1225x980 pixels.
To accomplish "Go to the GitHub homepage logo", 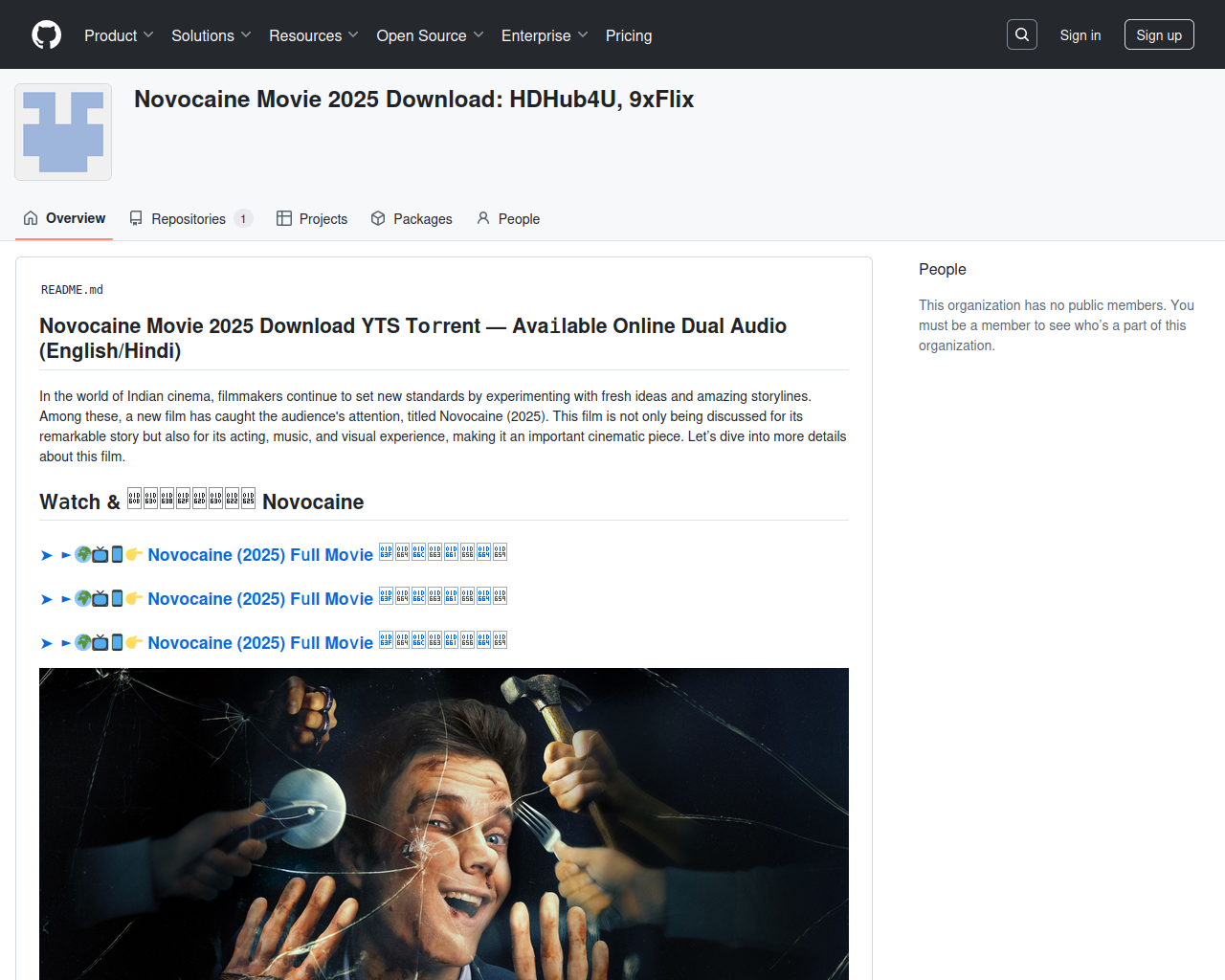I will pos(46,35).
